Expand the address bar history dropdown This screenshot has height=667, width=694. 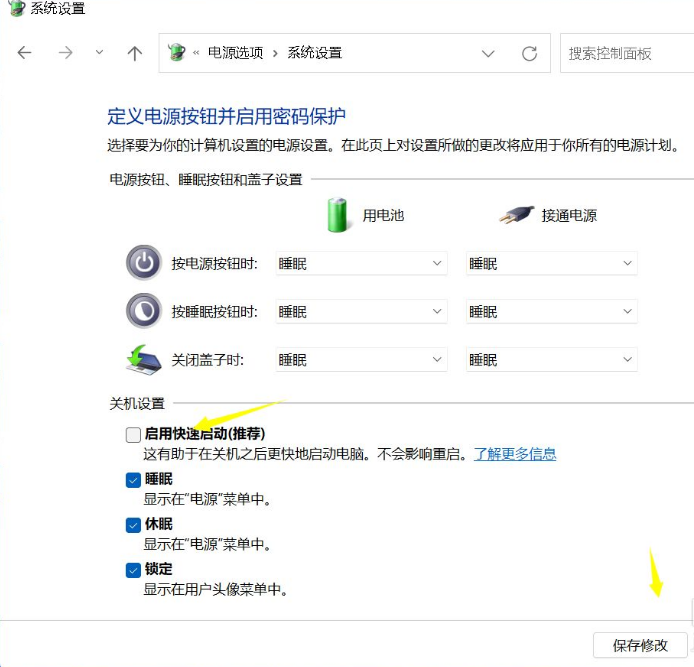[488, 53]
